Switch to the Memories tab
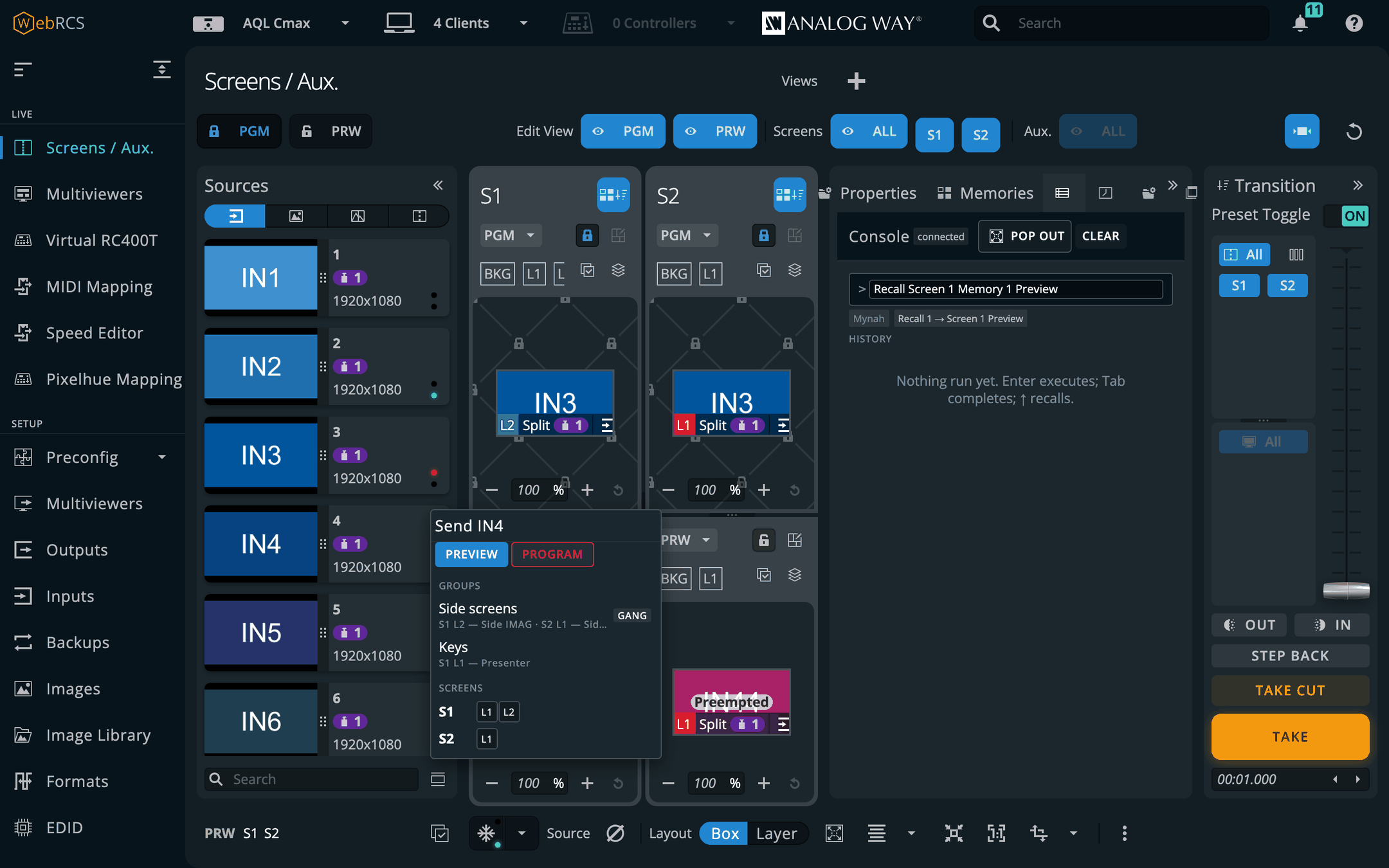 pyautogui.click(x=985, y=193)
